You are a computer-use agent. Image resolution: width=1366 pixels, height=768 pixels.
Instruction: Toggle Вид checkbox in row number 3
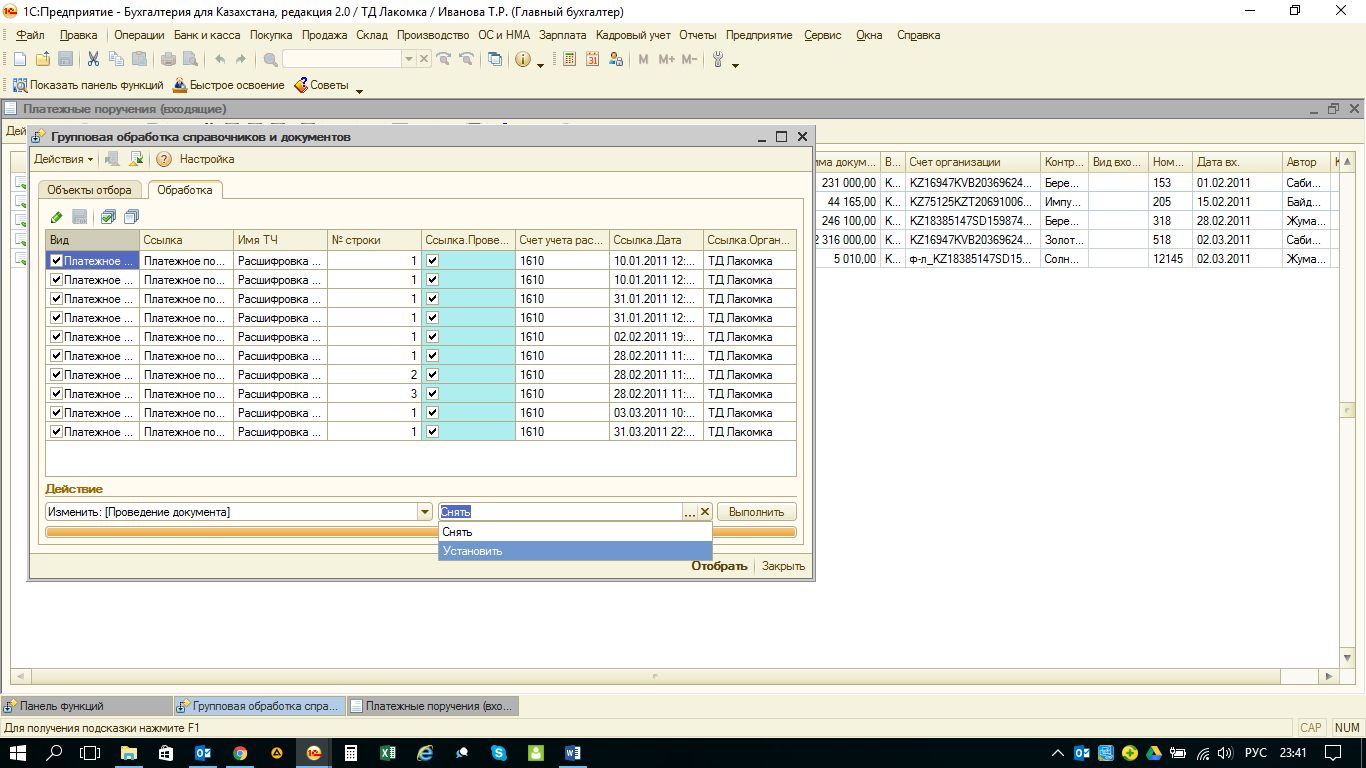pyautogui.click(x=57, y=394)
